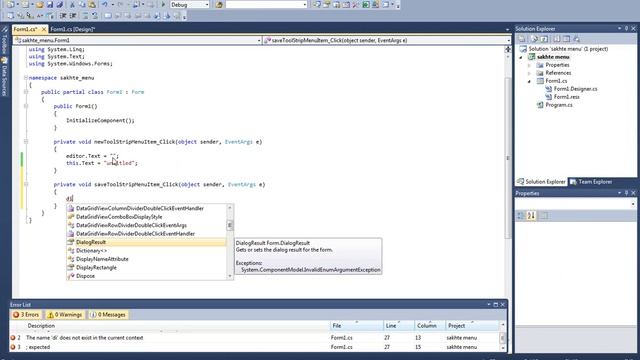Click Categorized view icon in Properties panel
The image size is (640, 360).
click(x=521, y=216)
